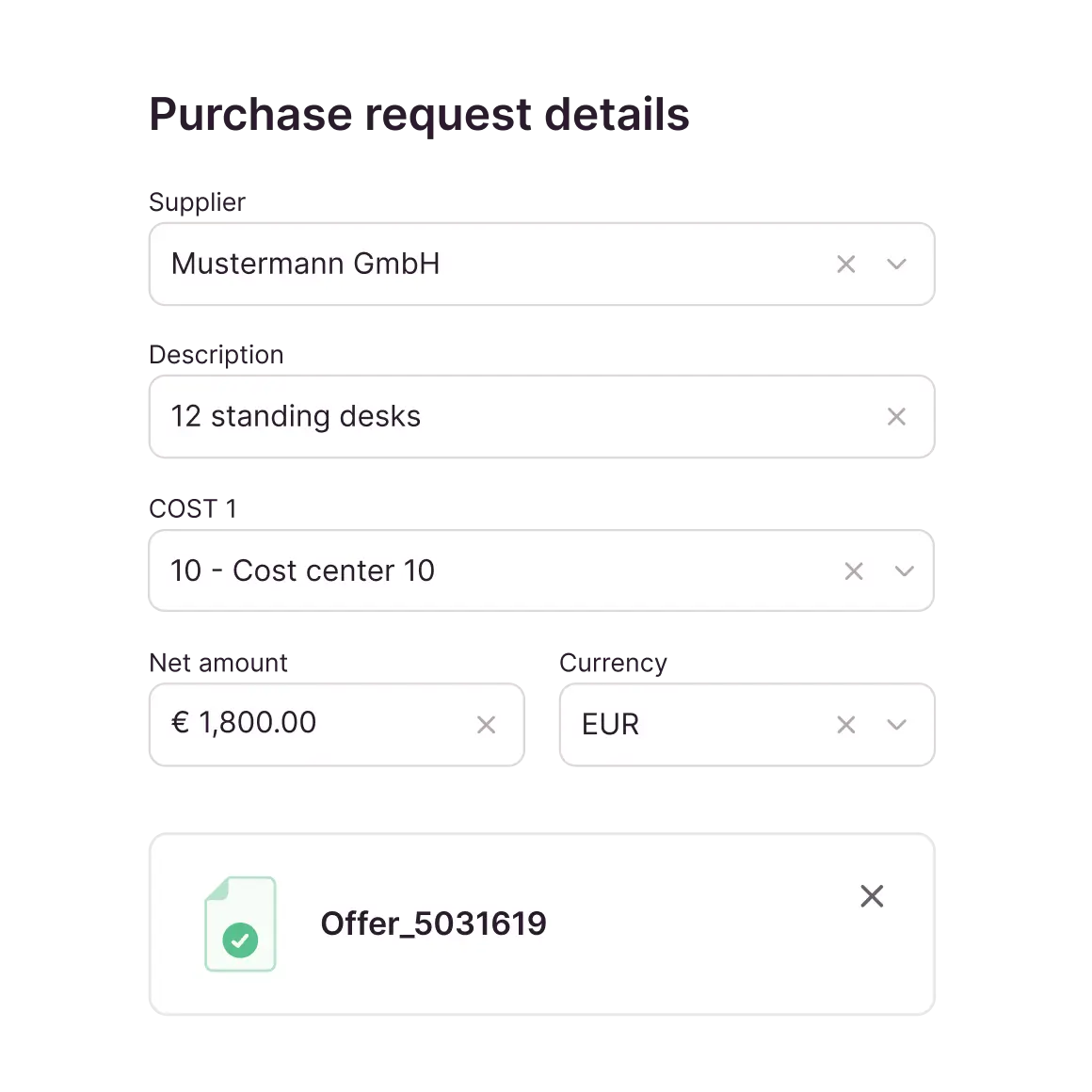Click the label above Mustermann GmbH field

coord(197,202)
